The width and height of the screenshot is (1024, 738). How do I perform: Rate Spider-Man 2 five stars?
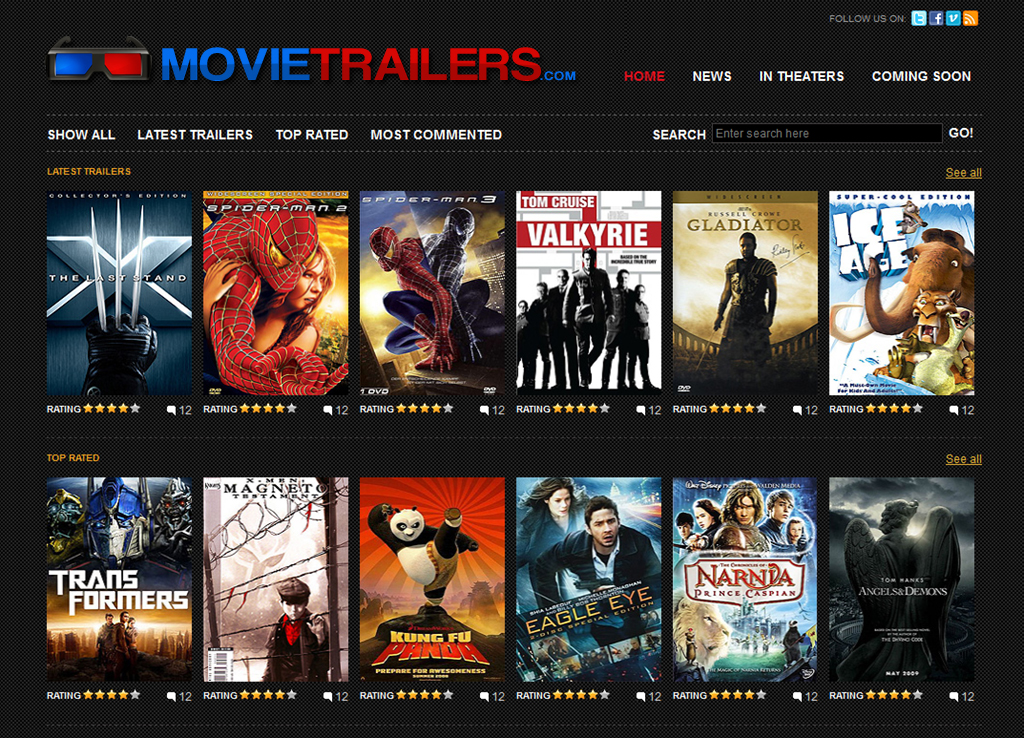click(291, 408)
